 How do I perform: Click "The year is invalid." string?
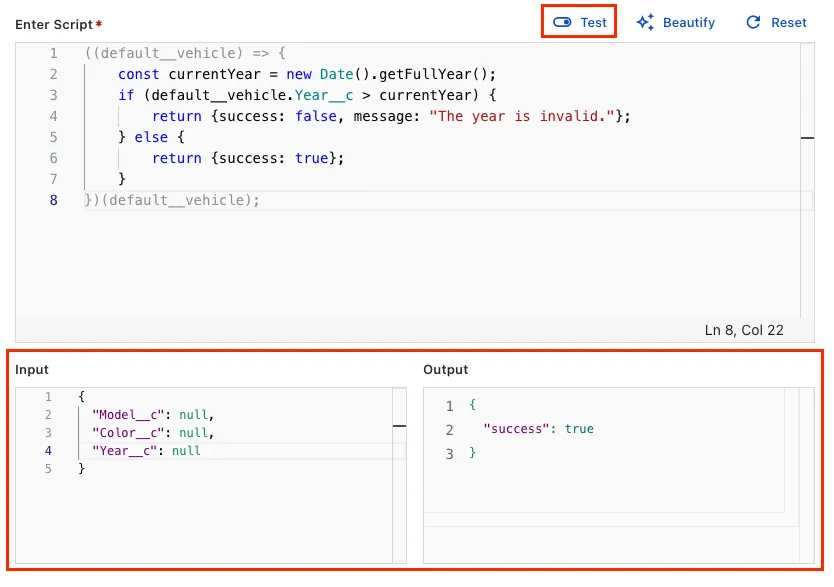click(522, 116)
